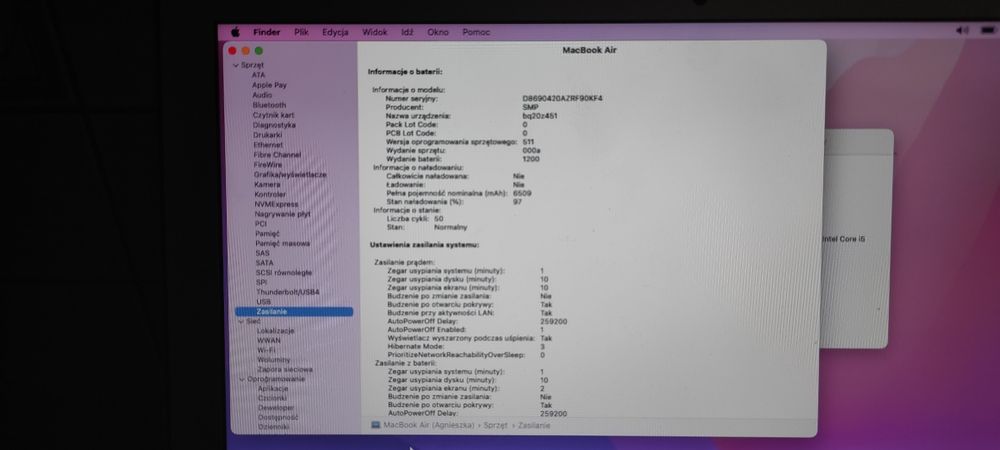Select Grafika/wyświetlacze in sidebar
Viewport: 1000px width, 450px height.
pos(290,175)
